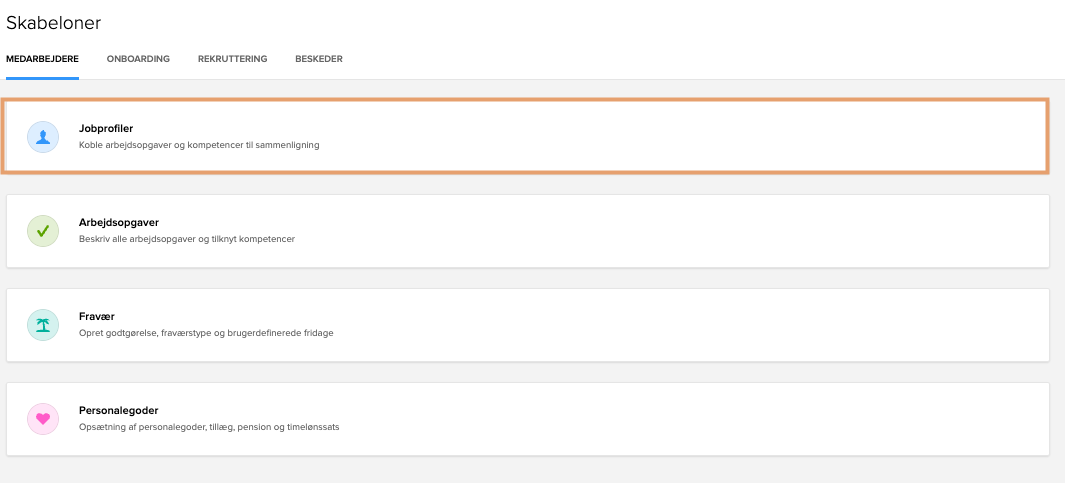Open the Rekruttering tab
Screen dimensions: 1065x483
coord(232,59)
